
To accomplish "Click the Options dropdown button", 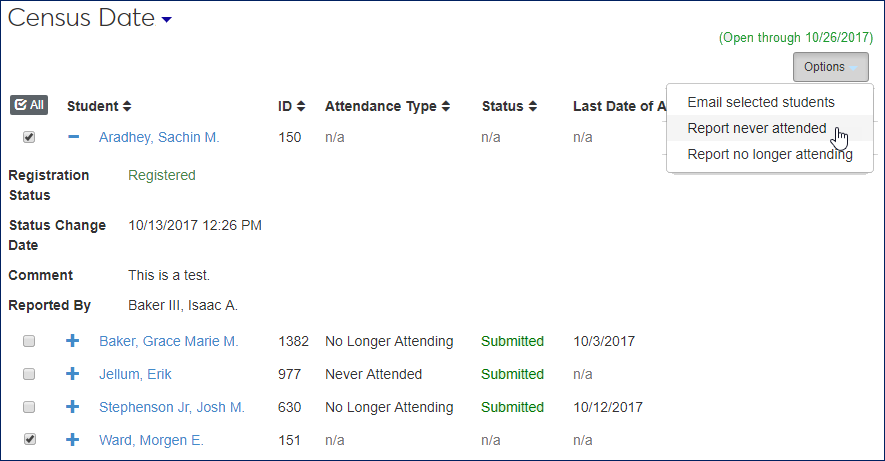I will (830, 67).
